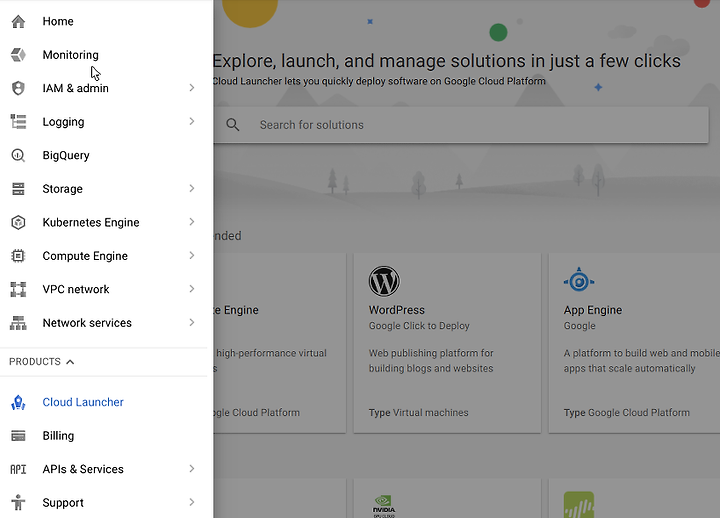720x518 pixels.
Task: Click the APIs & Services API icon
Action: (x=18, y=469)
